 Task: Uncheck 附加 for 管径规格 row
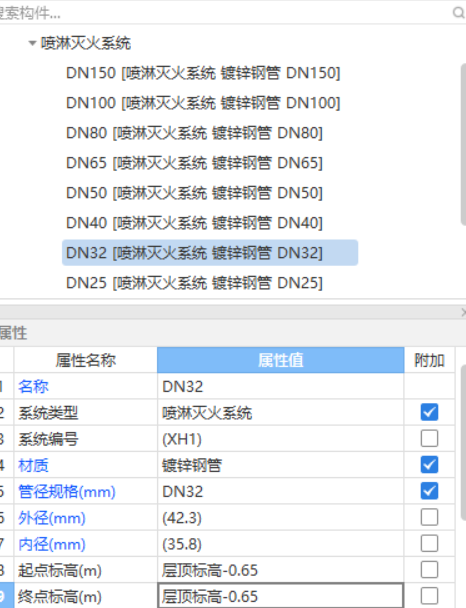[x=429, y=491]
